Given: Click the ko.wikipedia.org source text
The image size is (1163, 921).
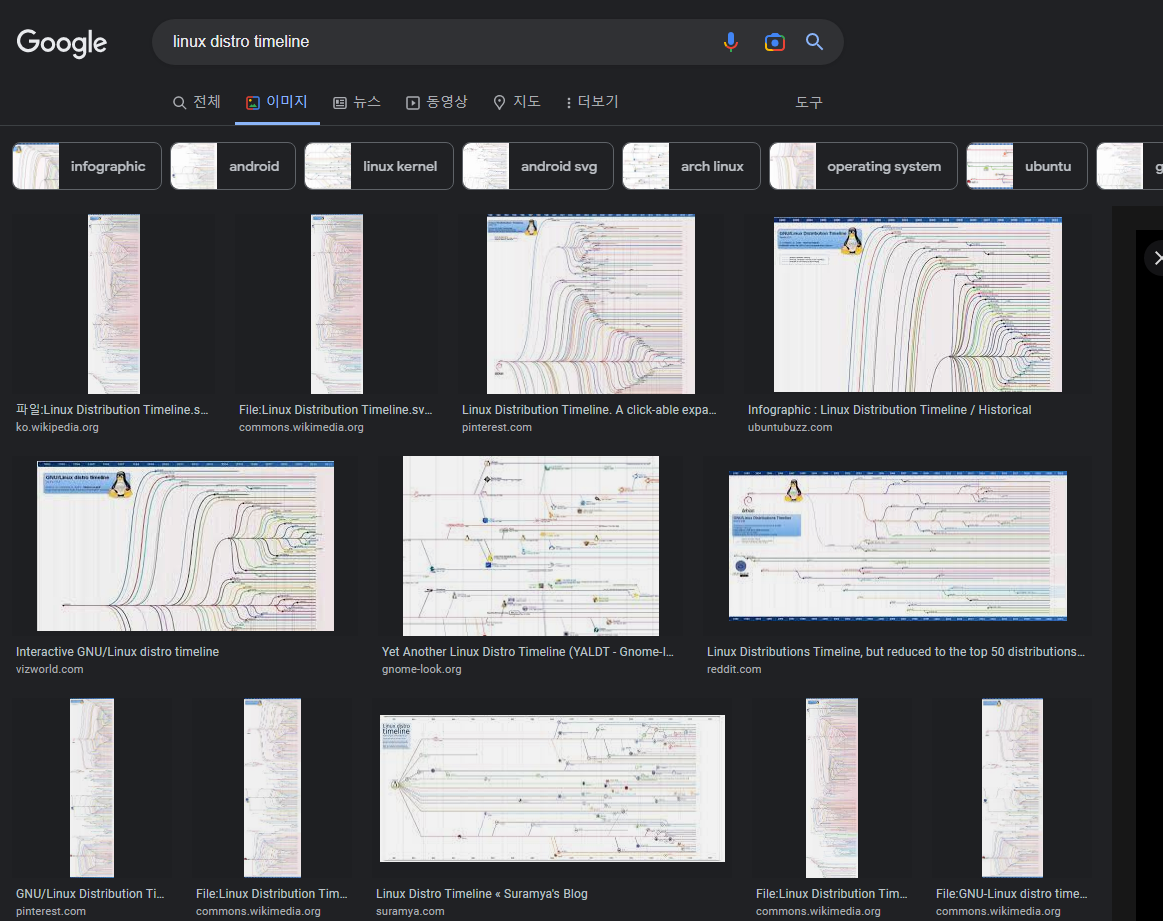Looking at the screenshot, I should coord(57,427).
